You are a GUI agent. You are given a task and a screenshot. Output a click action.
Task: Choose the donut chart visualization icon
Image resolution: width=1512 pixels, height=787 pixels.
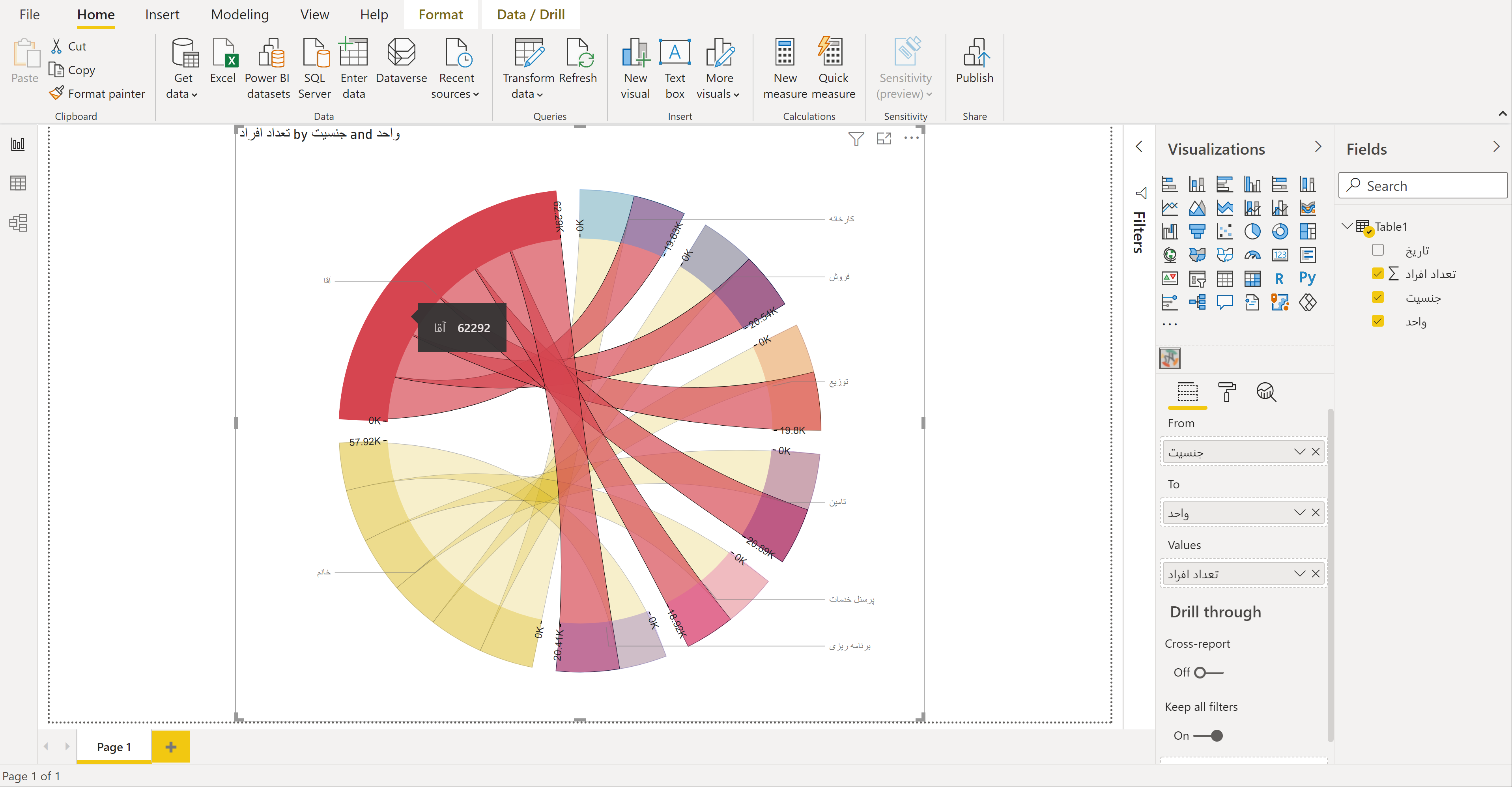(x=1280, y=232)
